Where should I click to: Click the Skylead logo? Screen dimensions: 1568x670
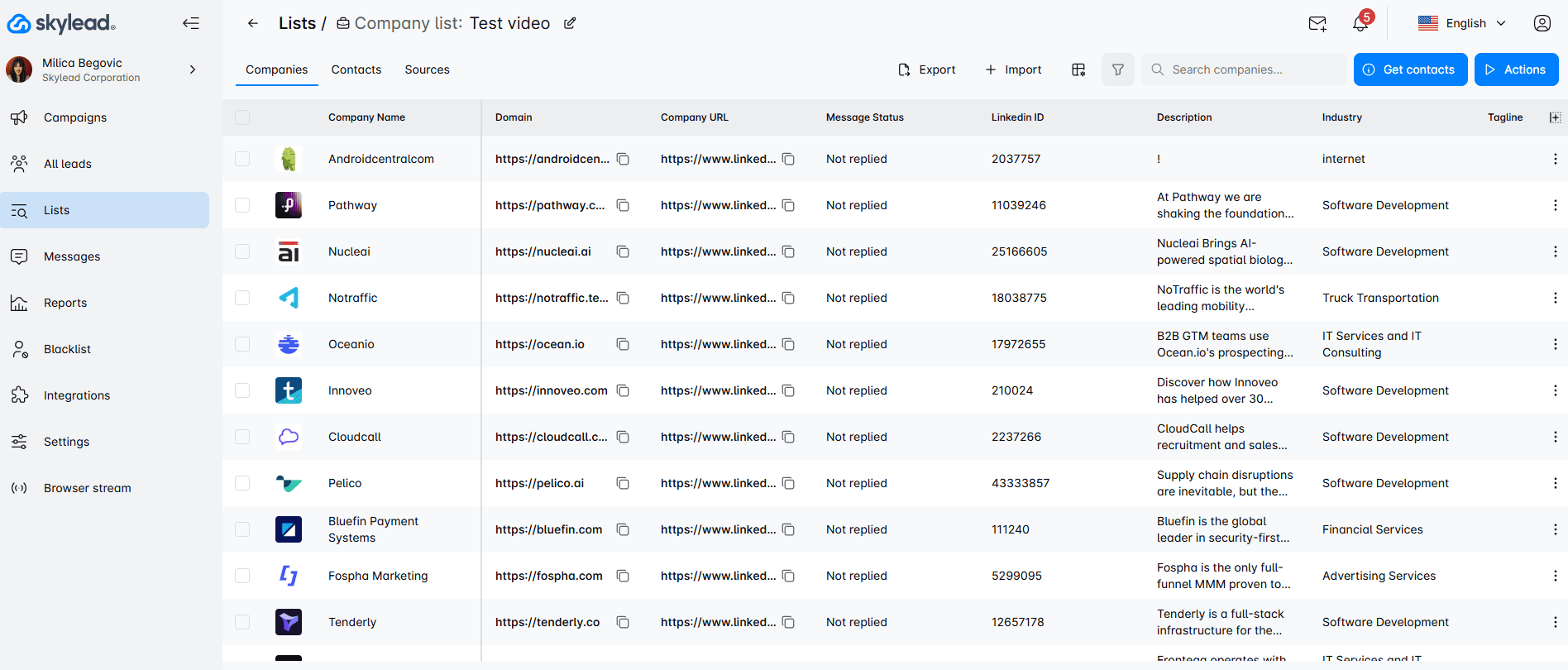coord(61,23)
